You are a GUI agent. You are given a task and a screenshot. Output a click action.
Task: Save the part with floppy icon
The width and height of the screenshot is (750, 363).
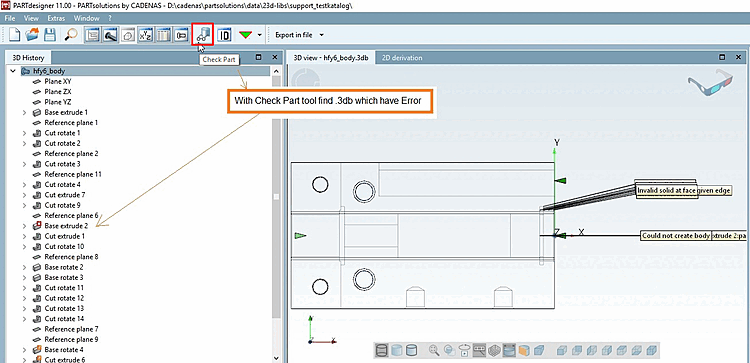50,35
